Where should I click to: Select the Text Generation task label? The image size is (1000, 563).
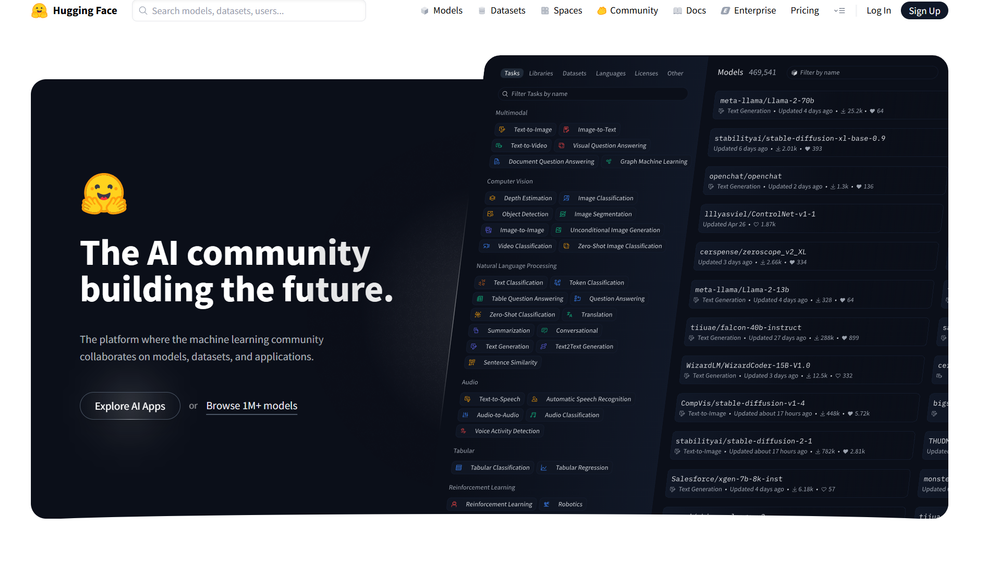click(507, 346)
